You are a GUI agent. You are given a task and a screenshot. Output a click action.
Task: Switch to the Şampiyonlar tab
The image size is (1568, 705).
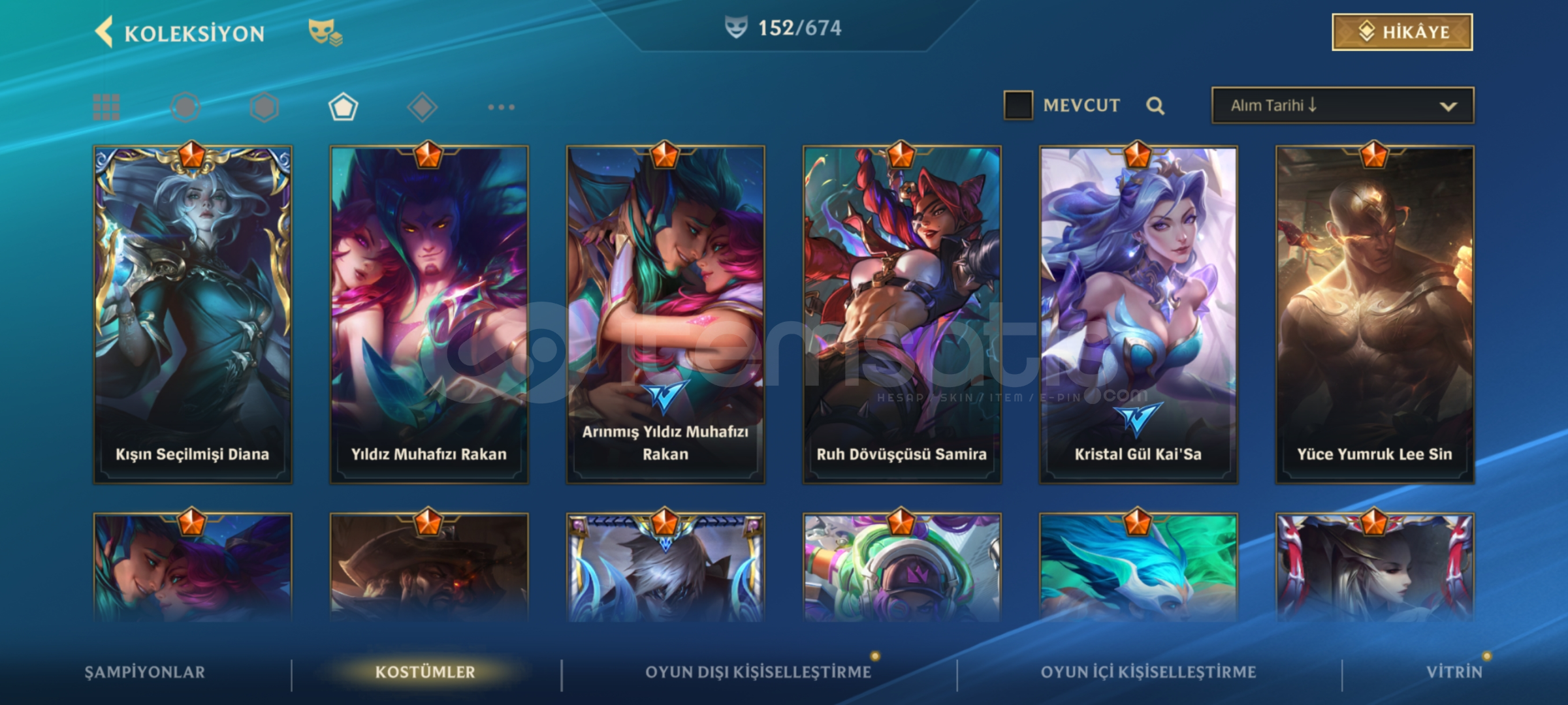tap(145, 672)
